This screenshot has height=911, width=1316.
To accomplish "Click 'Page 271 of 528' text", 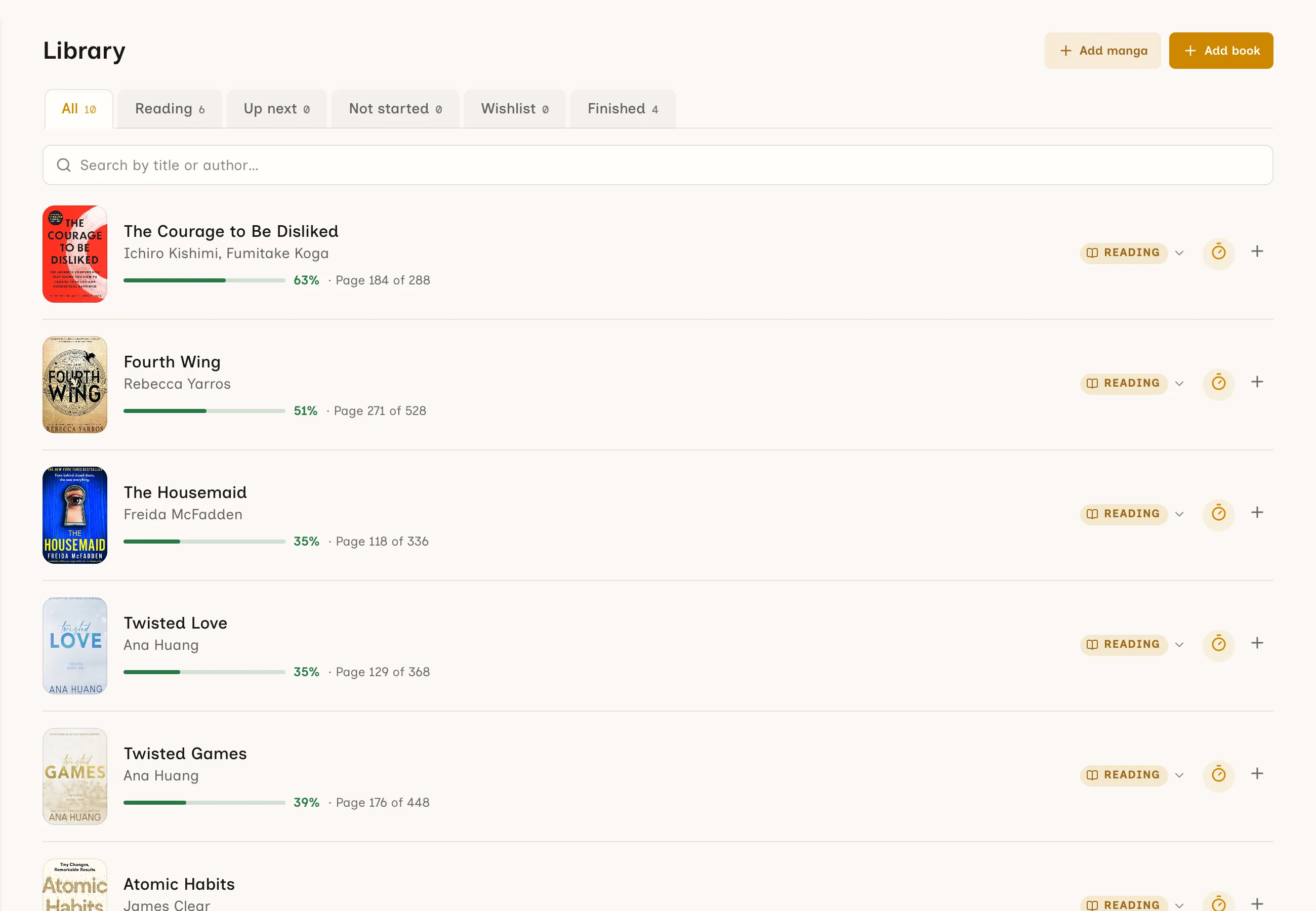I will (x=380, y=411).
